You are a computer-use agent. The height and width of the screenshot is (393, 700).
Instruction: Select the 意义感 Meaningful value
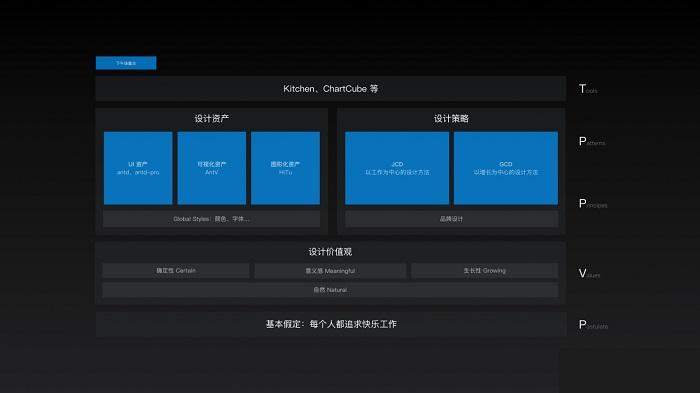[x=330, y=271]
